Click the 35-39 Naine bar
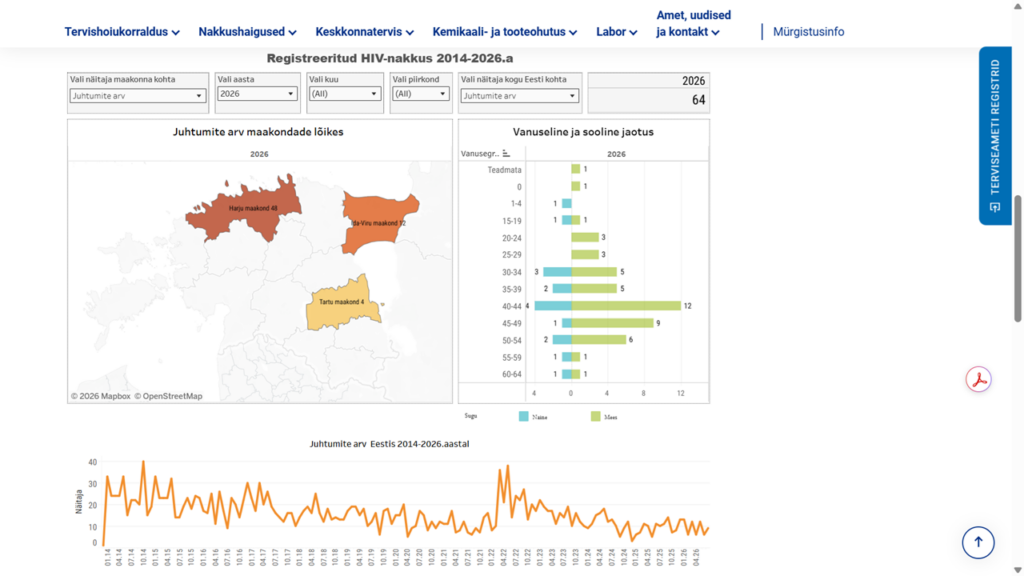Viewport: 1024px width, 576px height. pyautogui.click(x=562, y=289)
